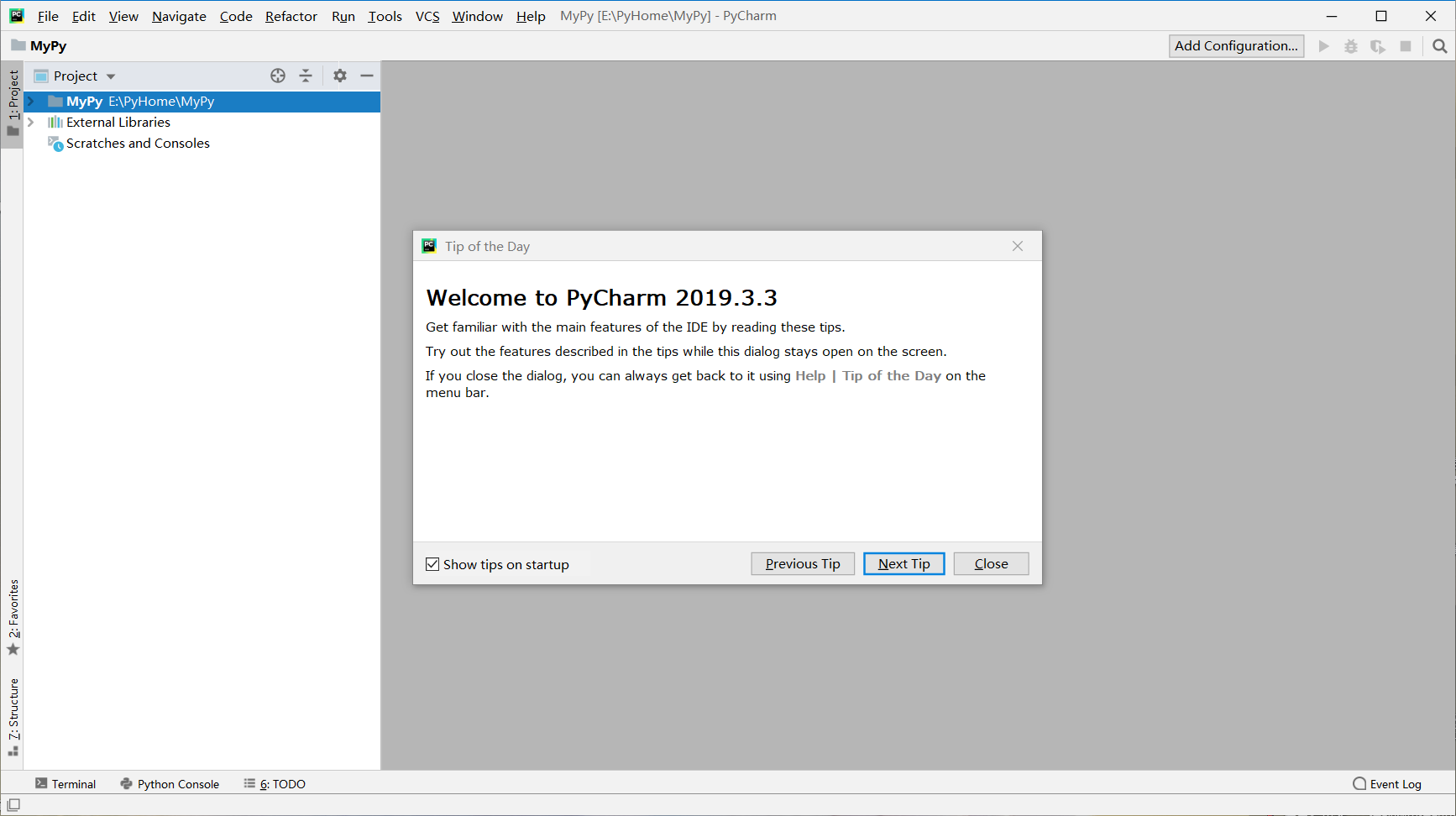Click the Event Log icon
1456x816 pixels.
pos(1359,783)
